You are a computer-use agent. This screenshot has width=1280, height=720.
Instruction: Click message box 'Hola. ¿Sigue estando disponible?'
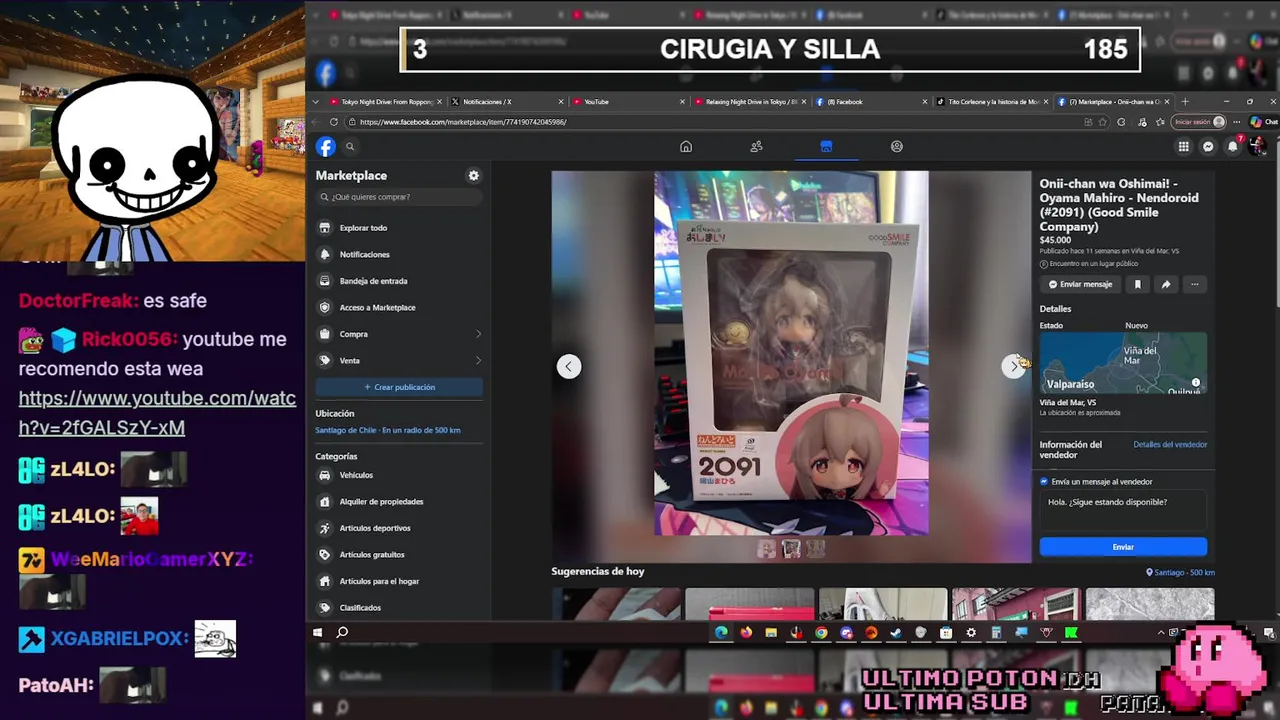(1123, 511)
